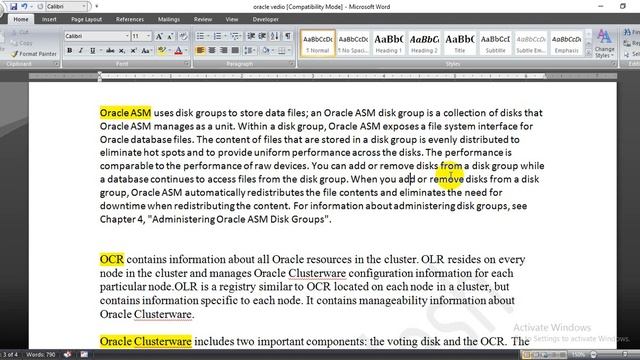Toggle Show/Hide paragraph marks
This screenshot has width=640, height=360.
288,36
